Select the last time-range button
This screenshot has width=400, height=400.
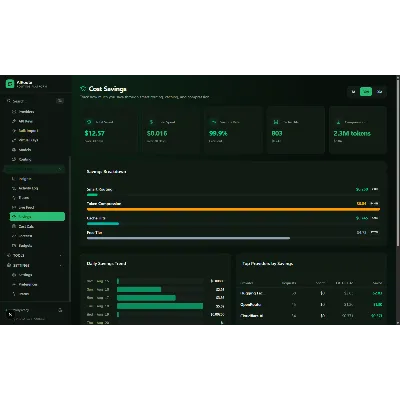tap(379, 92)
